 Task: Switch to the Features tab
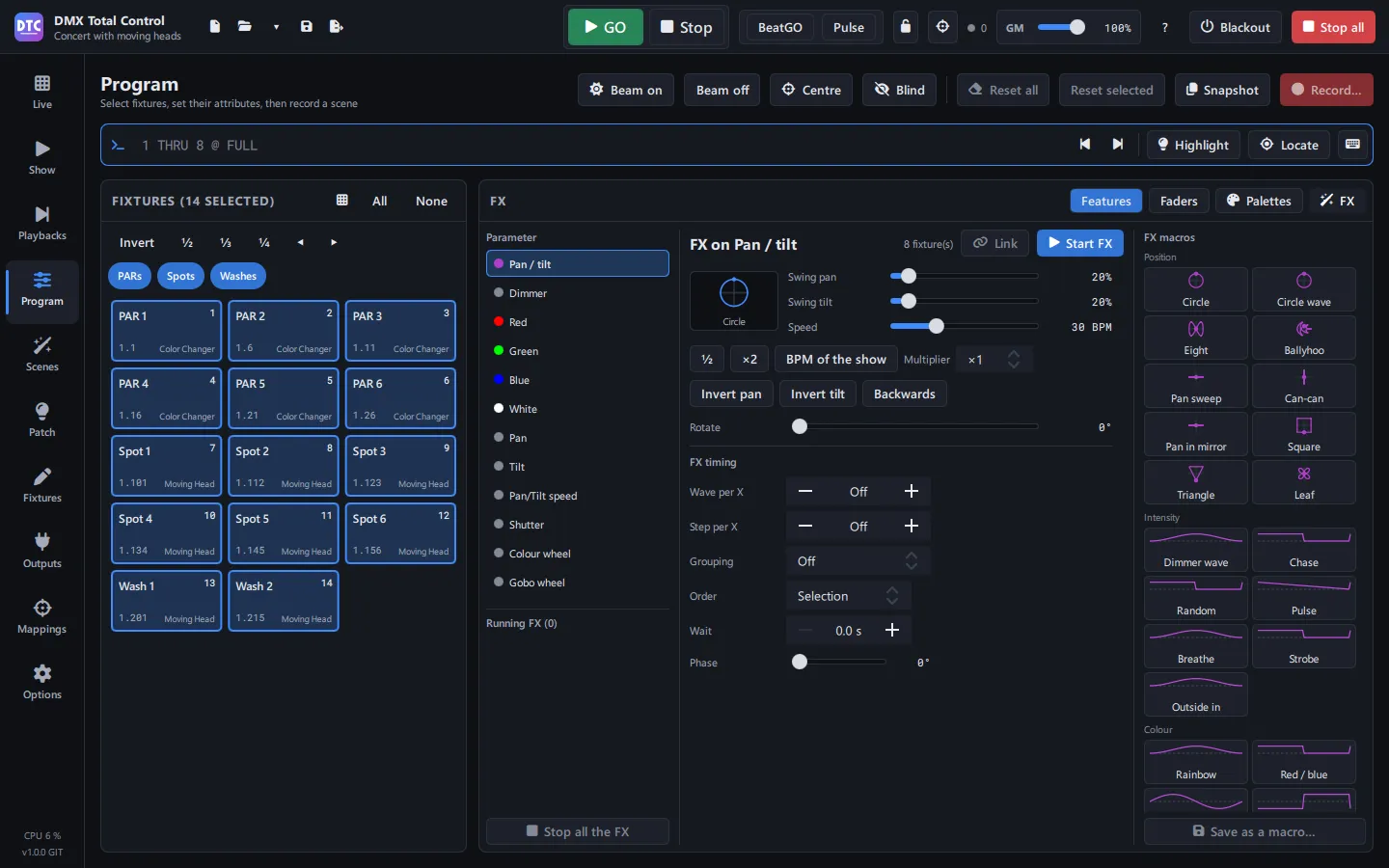[x=1106, y=201]
